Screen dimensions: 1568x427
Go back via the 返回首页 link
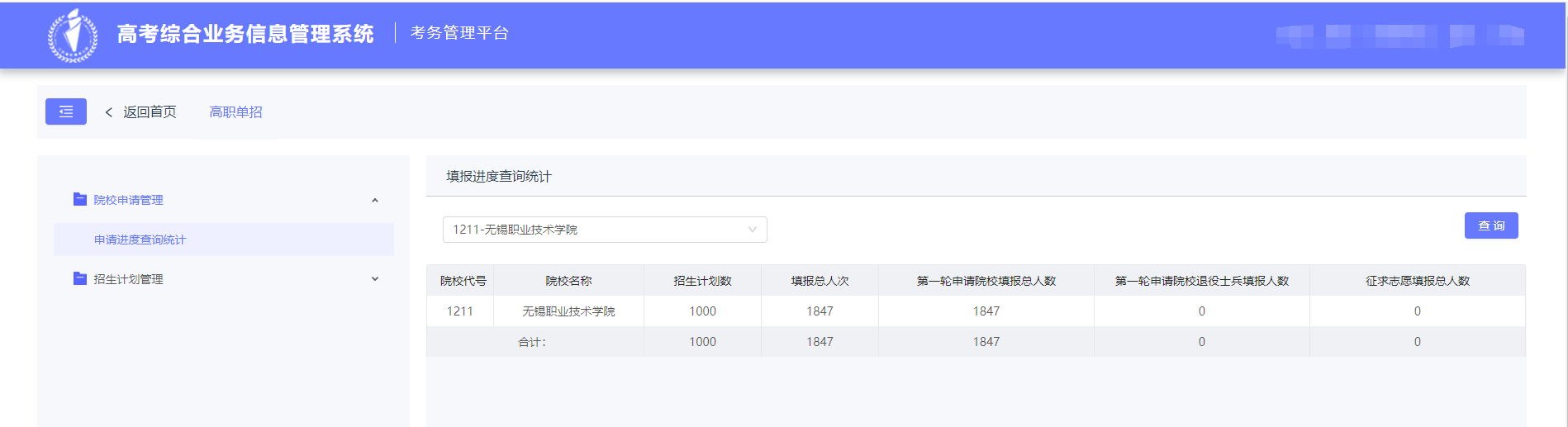coord(150,112)
